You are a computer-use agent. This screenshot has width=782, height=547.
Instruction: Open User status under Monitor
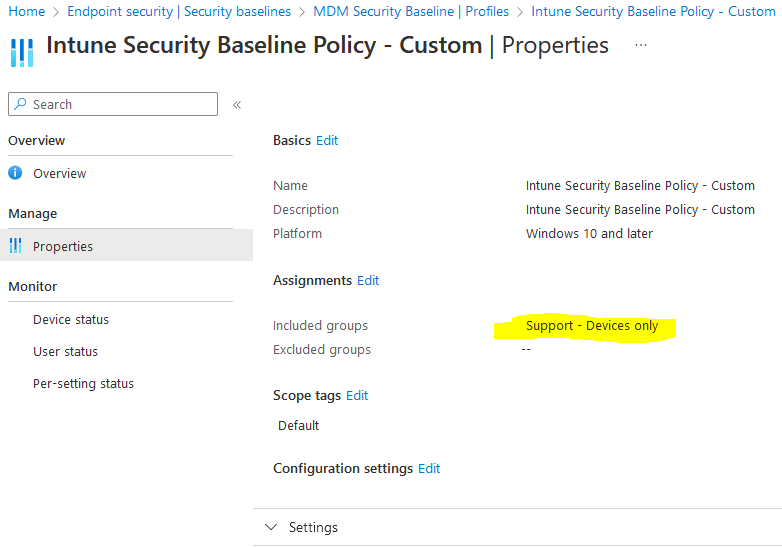coord(65,352)
